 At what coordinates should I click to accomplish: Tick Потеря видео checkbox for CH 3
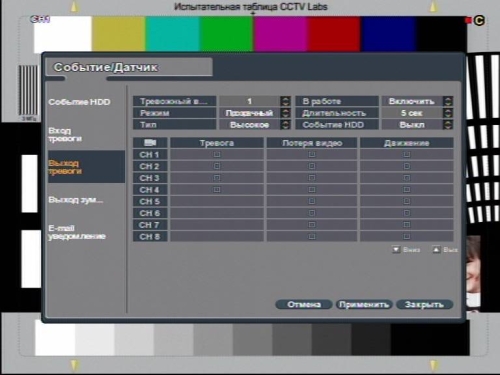[312, 178]
